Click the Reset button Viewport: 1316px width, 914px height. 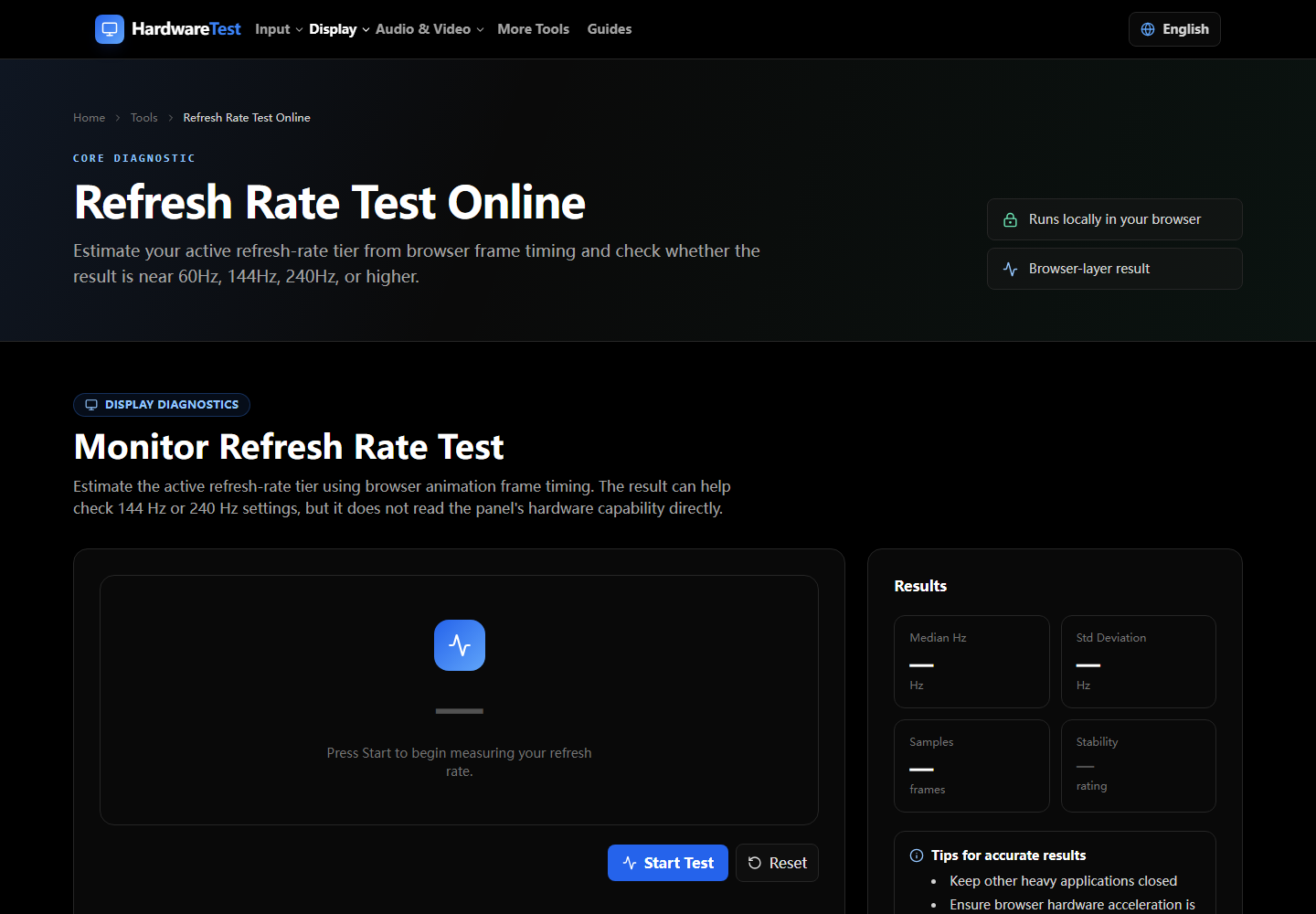coord(777,863)
